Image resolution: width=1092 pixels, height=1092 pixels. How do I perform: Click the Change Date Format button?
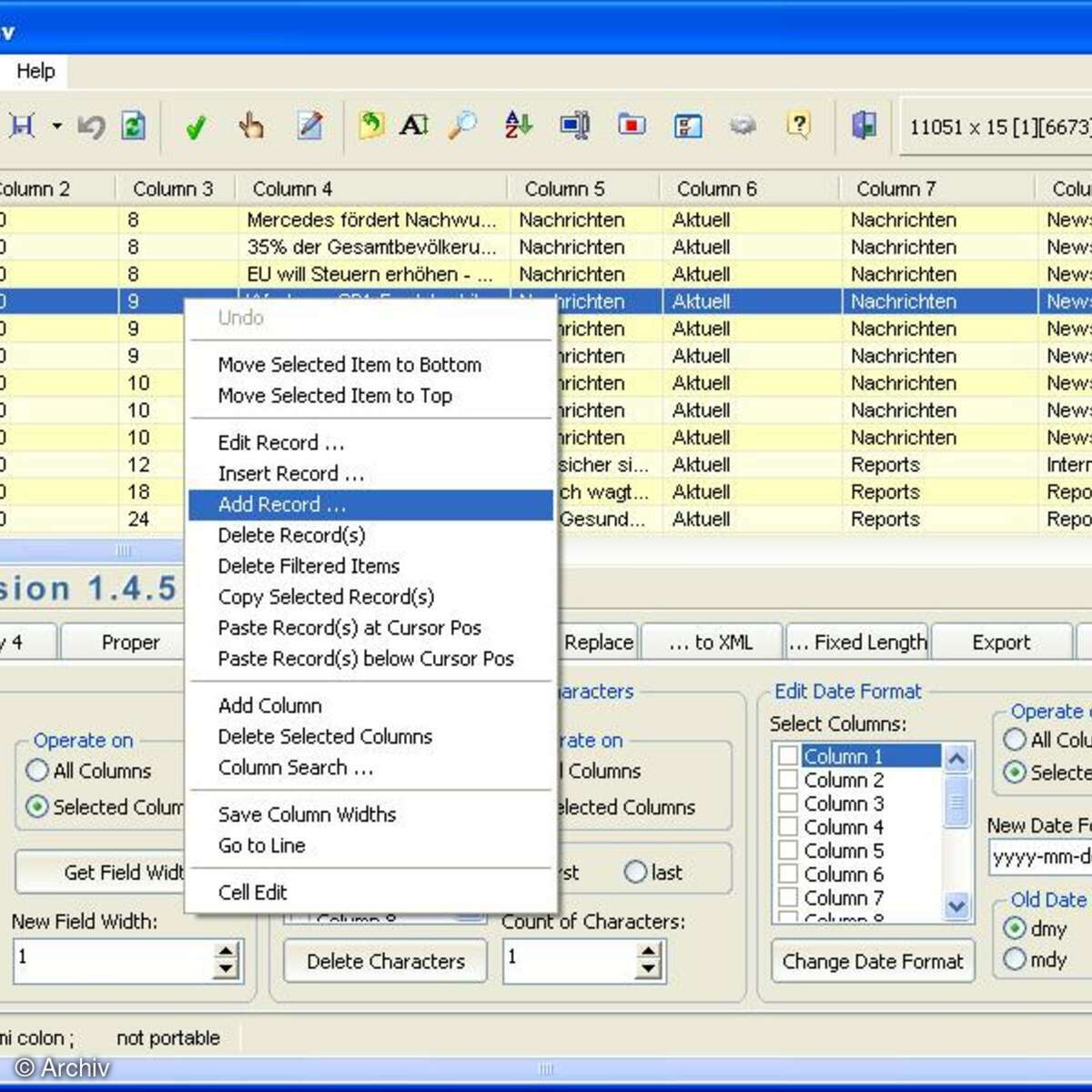[871, 961]
